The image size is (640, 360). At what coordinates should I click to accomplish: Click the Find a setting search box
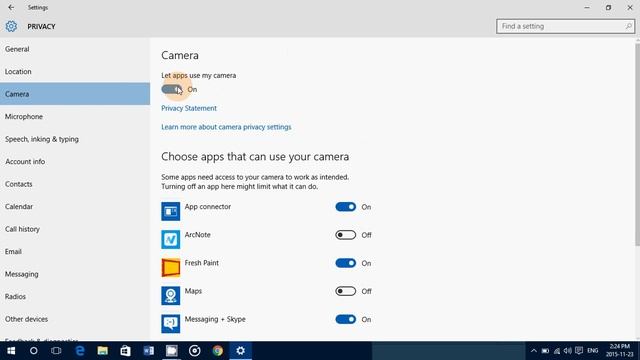coord(565,26)
